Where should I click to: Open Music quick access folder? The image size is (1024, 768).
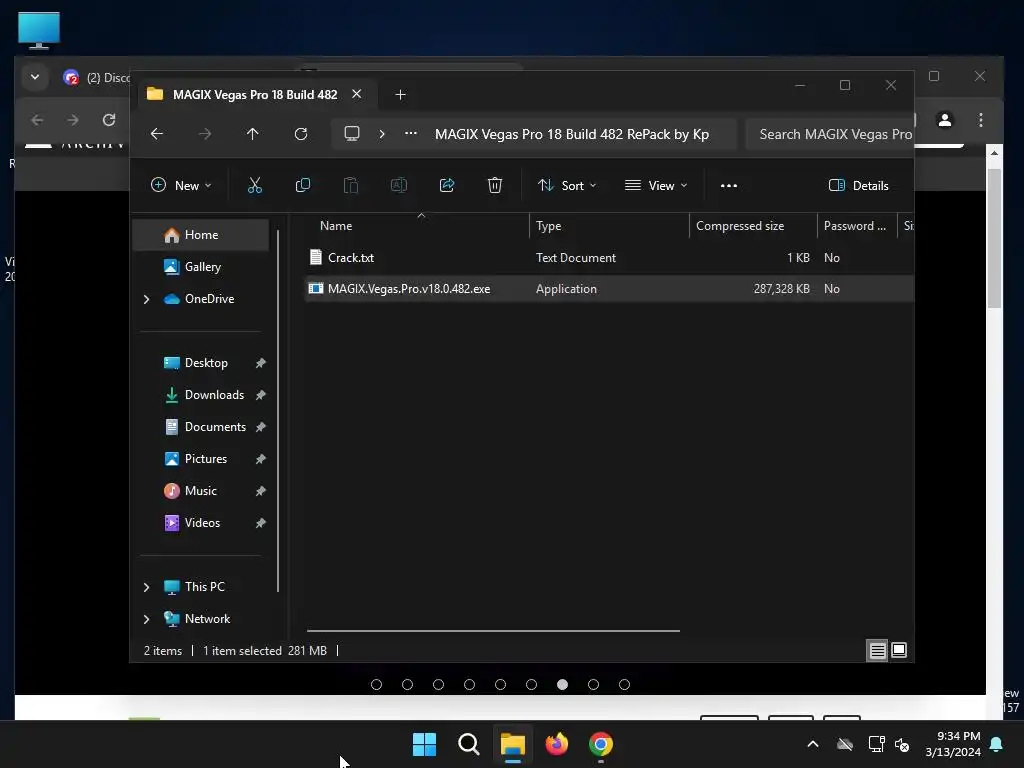click(201, 491)
